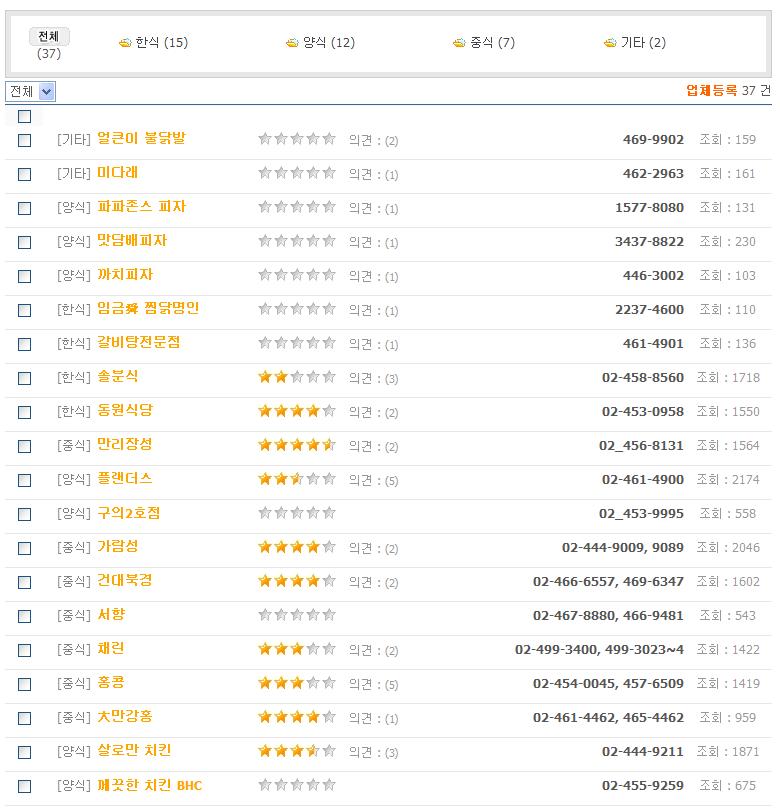Image resolution: width=780 pixels, height=810 pixels.
Task: Select the checkbox for 가람성 row
Action: (x=25, y=549)
